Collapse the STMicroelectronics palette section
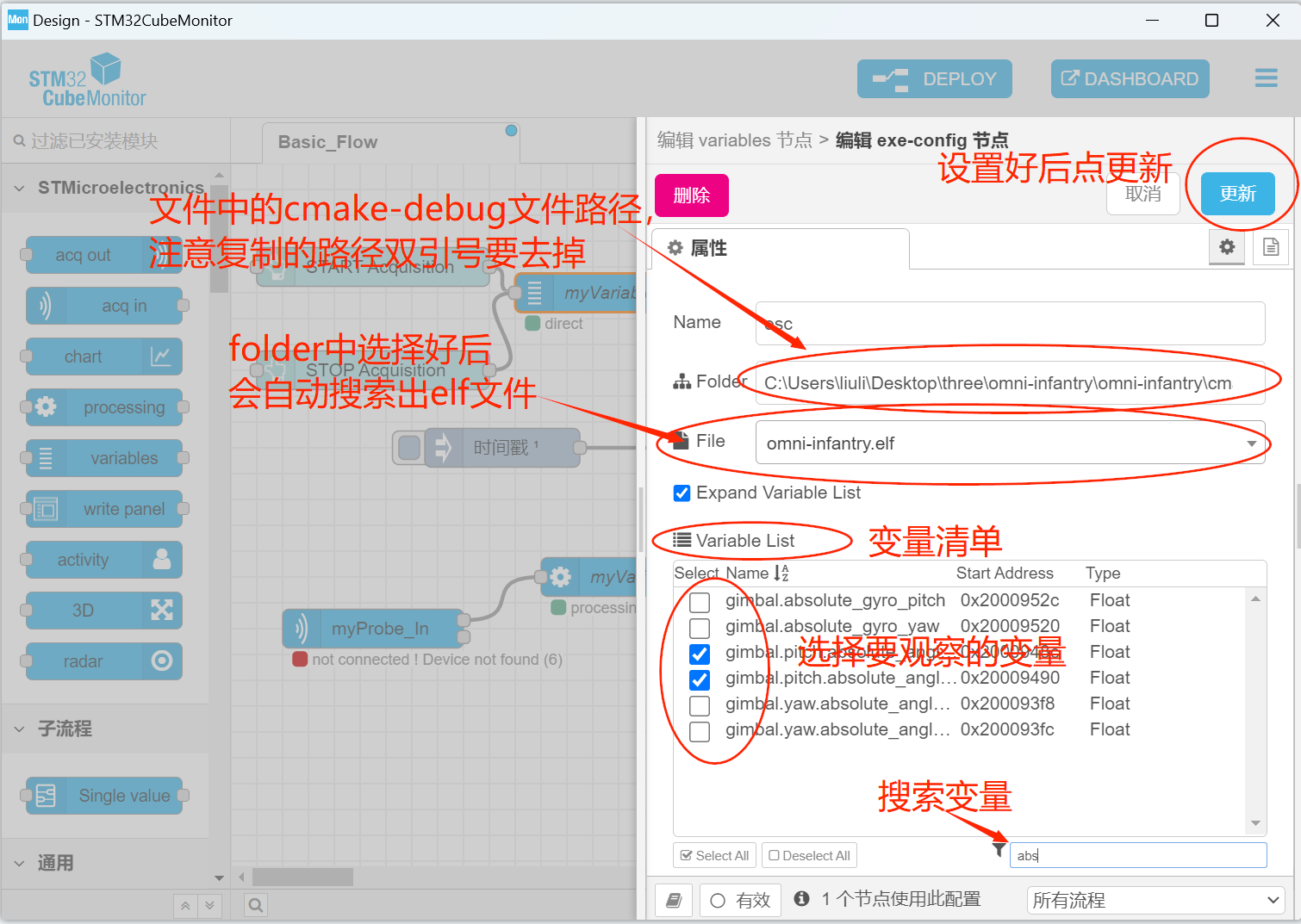The image size is (1301, 924). (20, 187)
